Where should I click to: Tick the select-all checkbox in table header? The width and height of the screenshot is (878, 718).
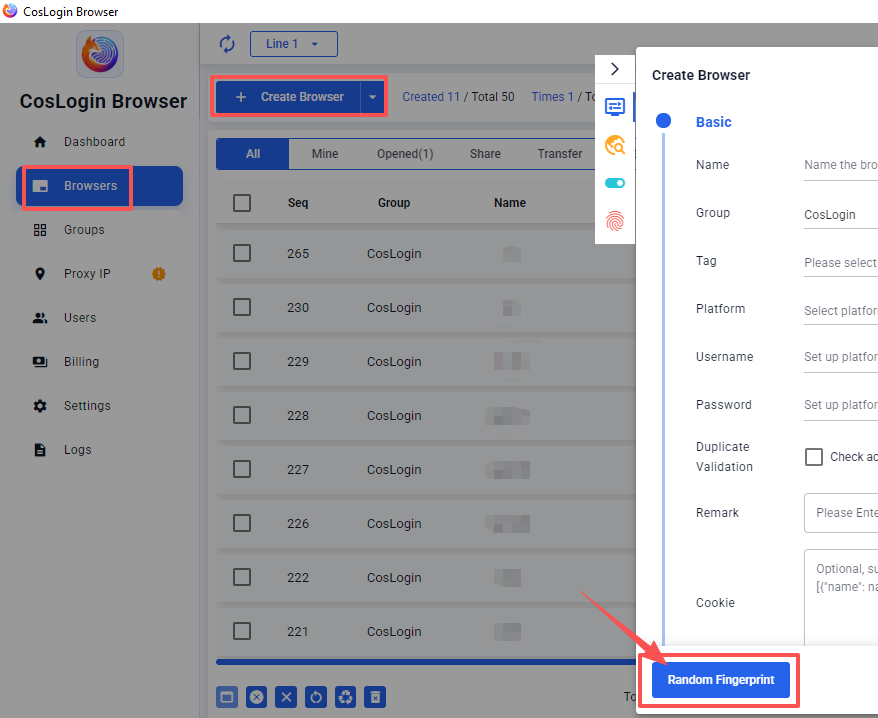point(242,203)
